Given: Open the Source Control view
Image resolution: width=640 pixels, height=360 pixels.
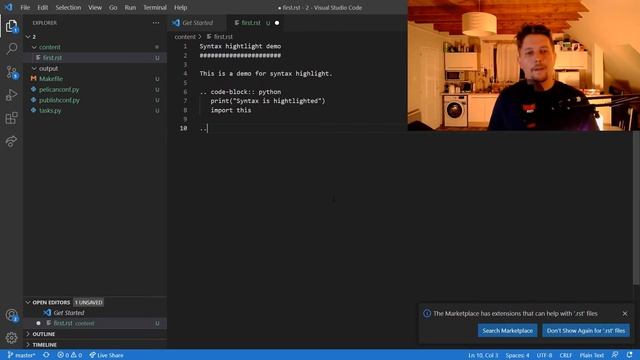Looking at the screenshot, I should (x=11, y=72).
